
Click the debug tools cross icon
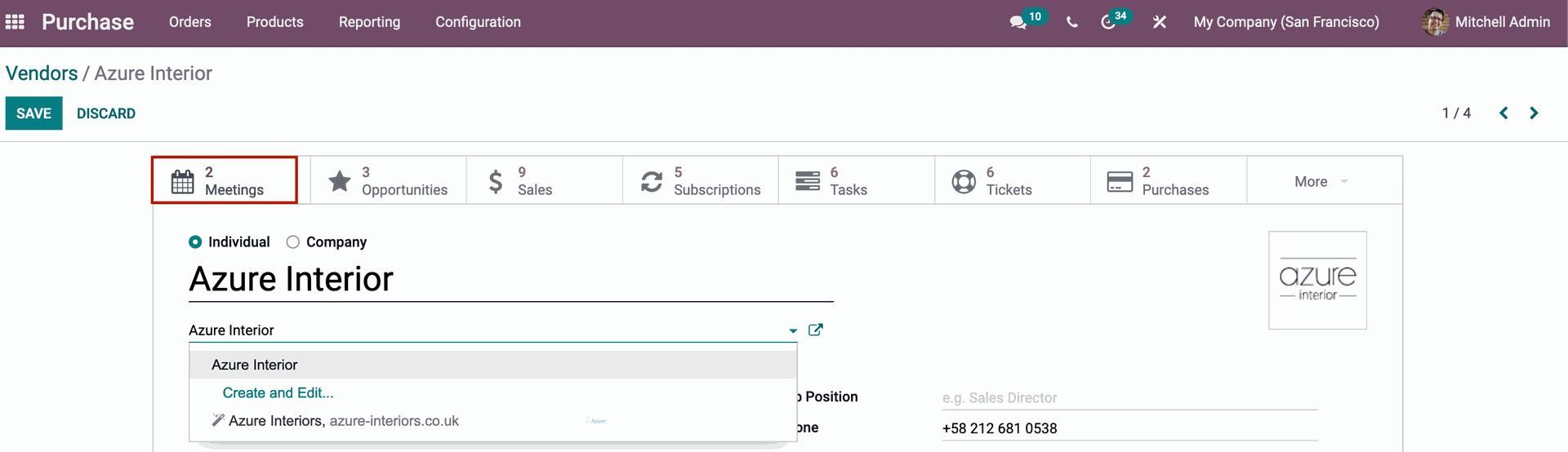[1160, 22]
